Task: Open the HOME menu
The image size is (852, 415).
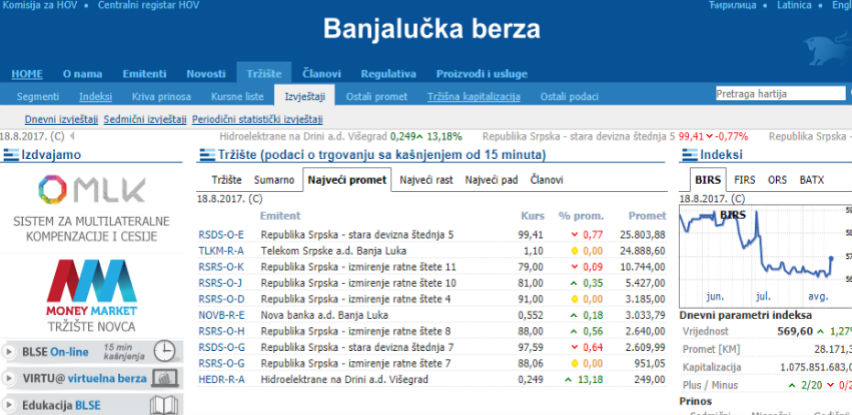Action: point(27,74)
